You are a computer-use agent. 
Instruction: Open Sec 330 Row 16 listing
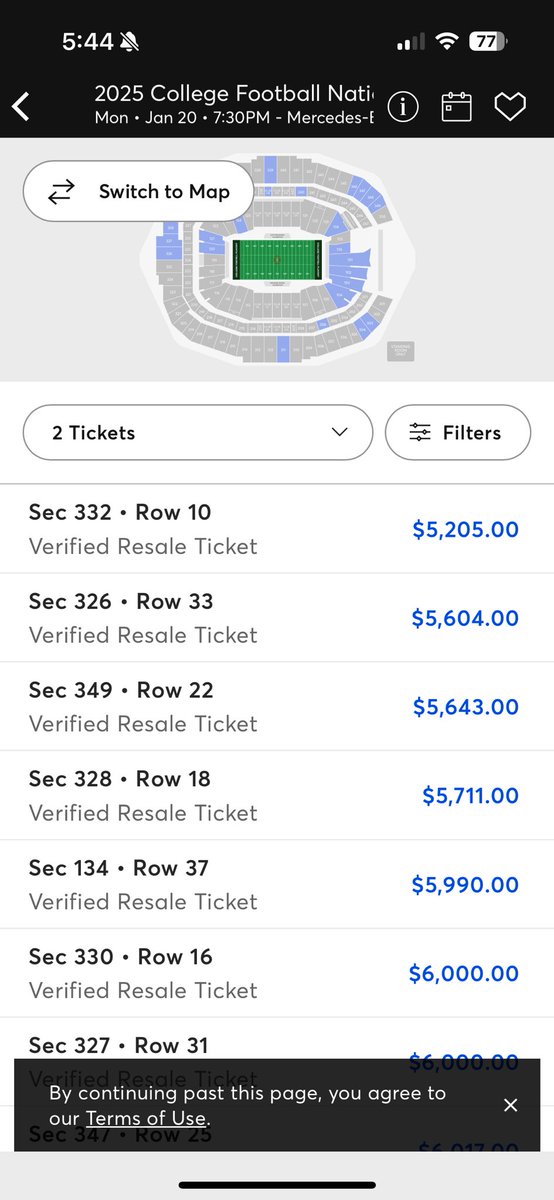(277, 973)
